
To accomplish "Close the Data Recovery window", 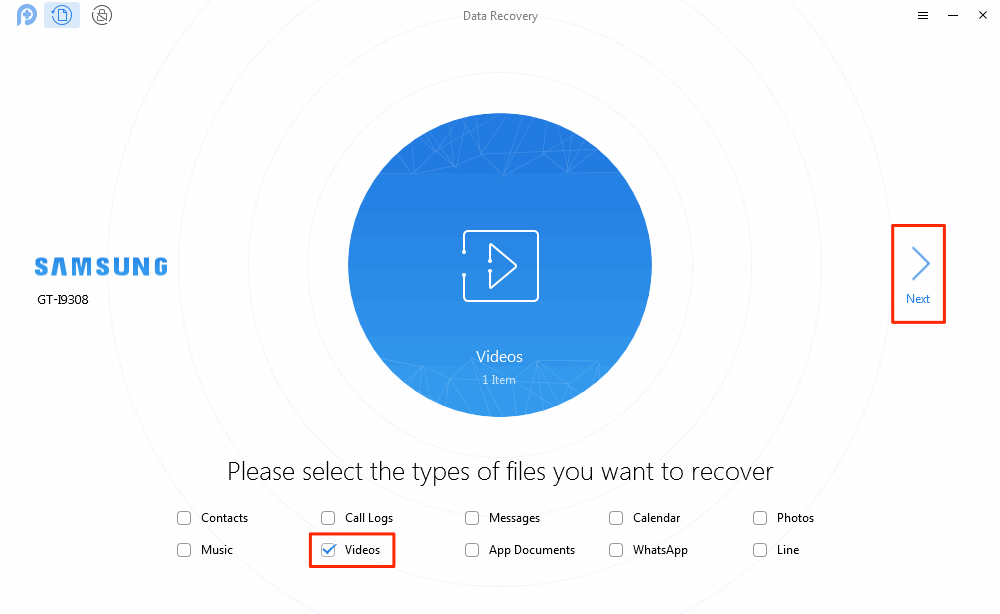I will click(x=983, y=15).
